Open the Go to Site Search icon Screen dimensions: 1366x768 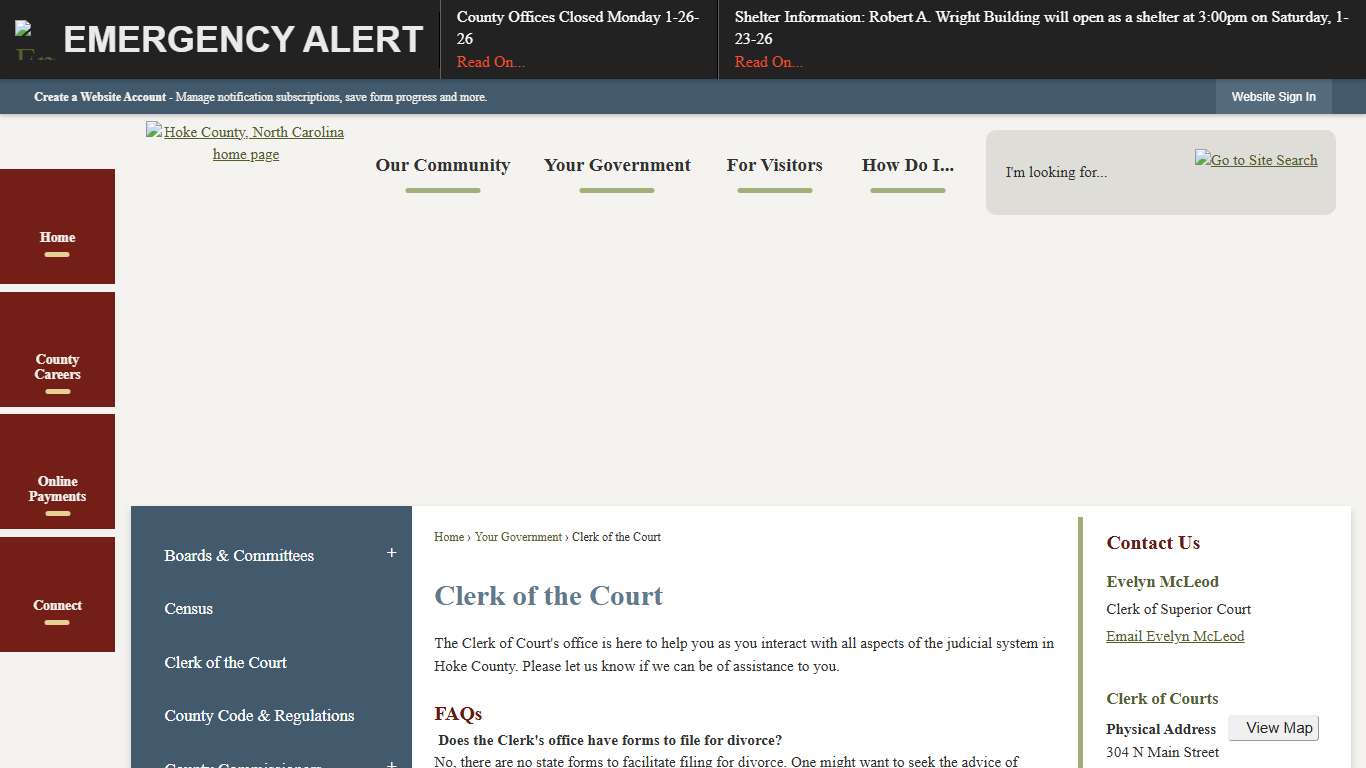coord(1255,160)
